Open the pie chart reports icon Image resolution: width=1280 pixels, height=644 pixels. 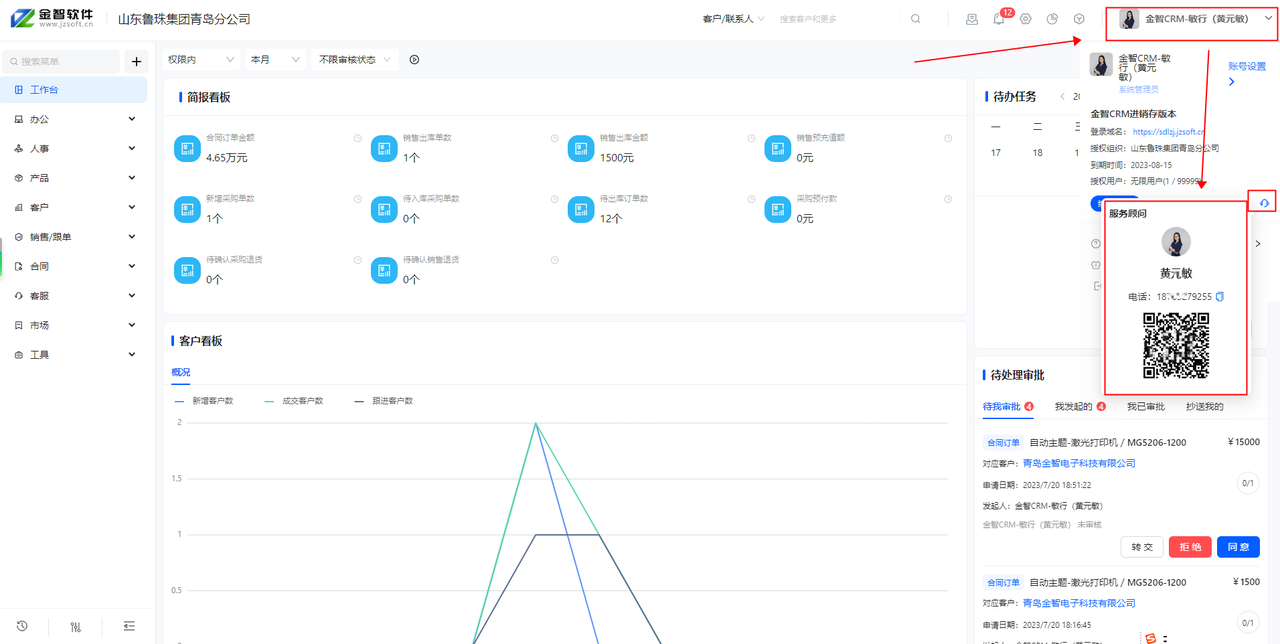point(1052,19)
